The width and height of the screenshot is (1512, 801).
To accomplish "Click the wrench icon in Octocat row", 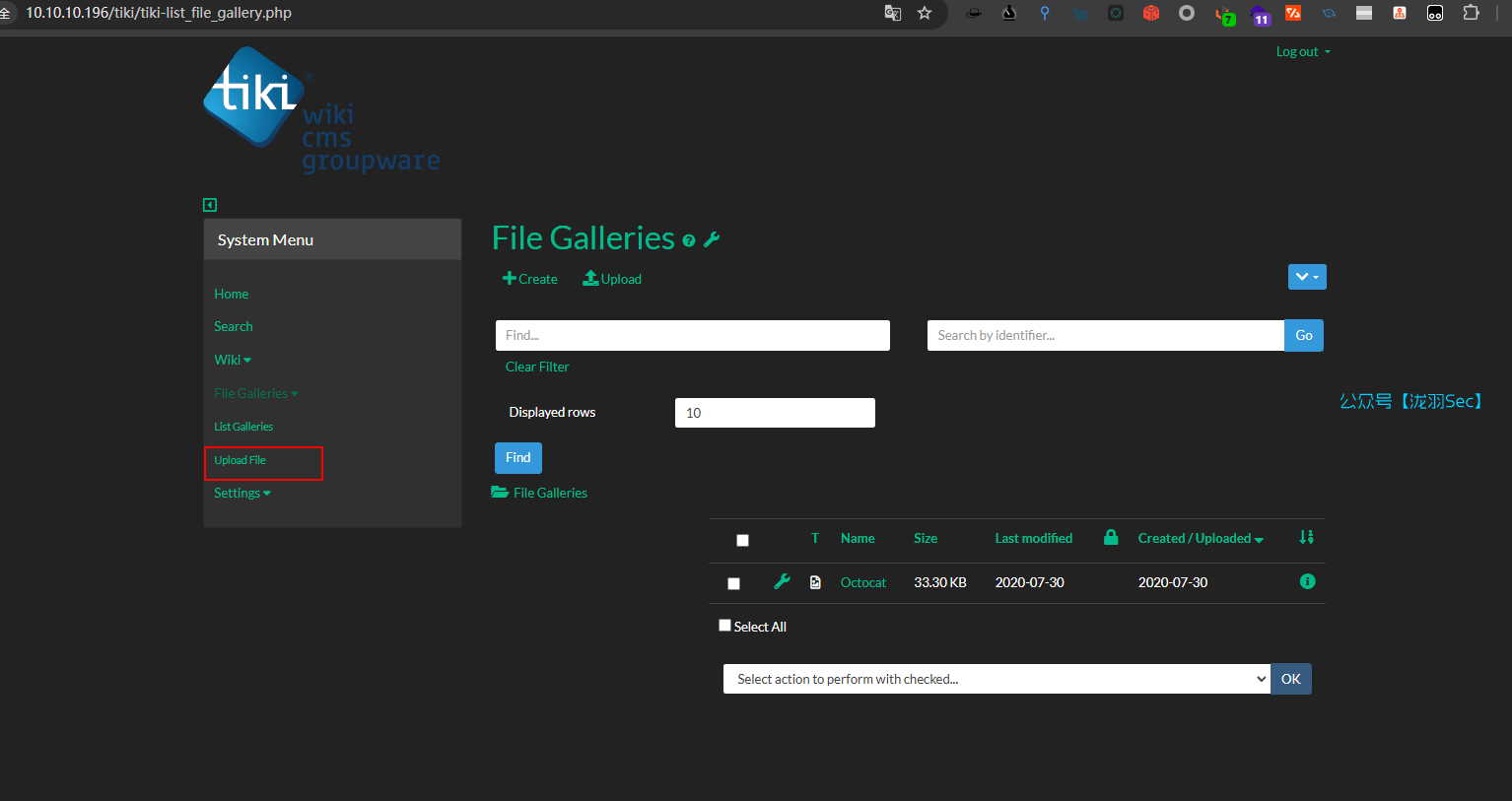I will tap(782, 582).
